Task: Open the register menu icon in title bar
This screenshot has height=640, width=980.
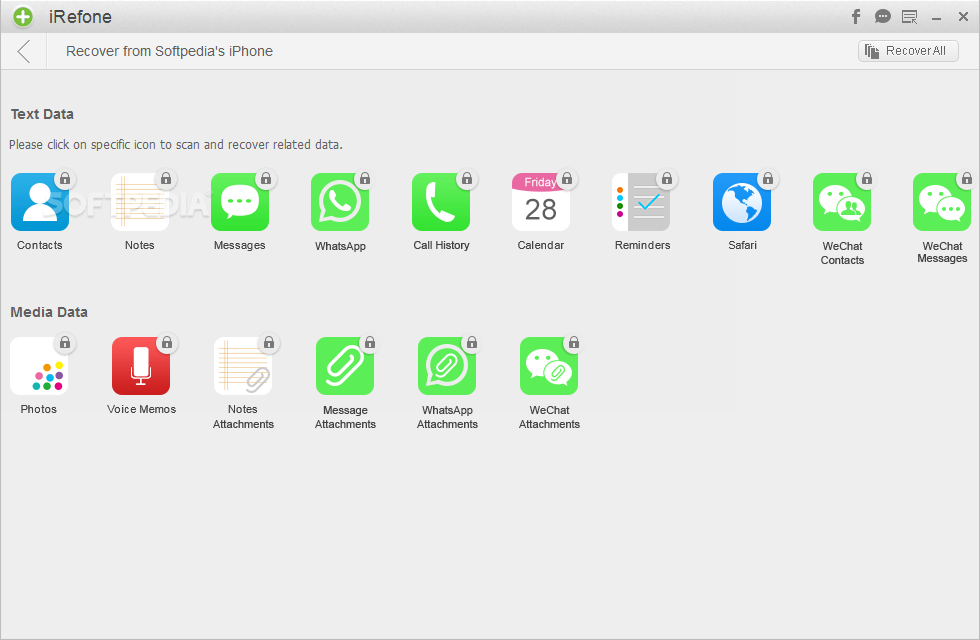Action: click(x=909, y=17)
